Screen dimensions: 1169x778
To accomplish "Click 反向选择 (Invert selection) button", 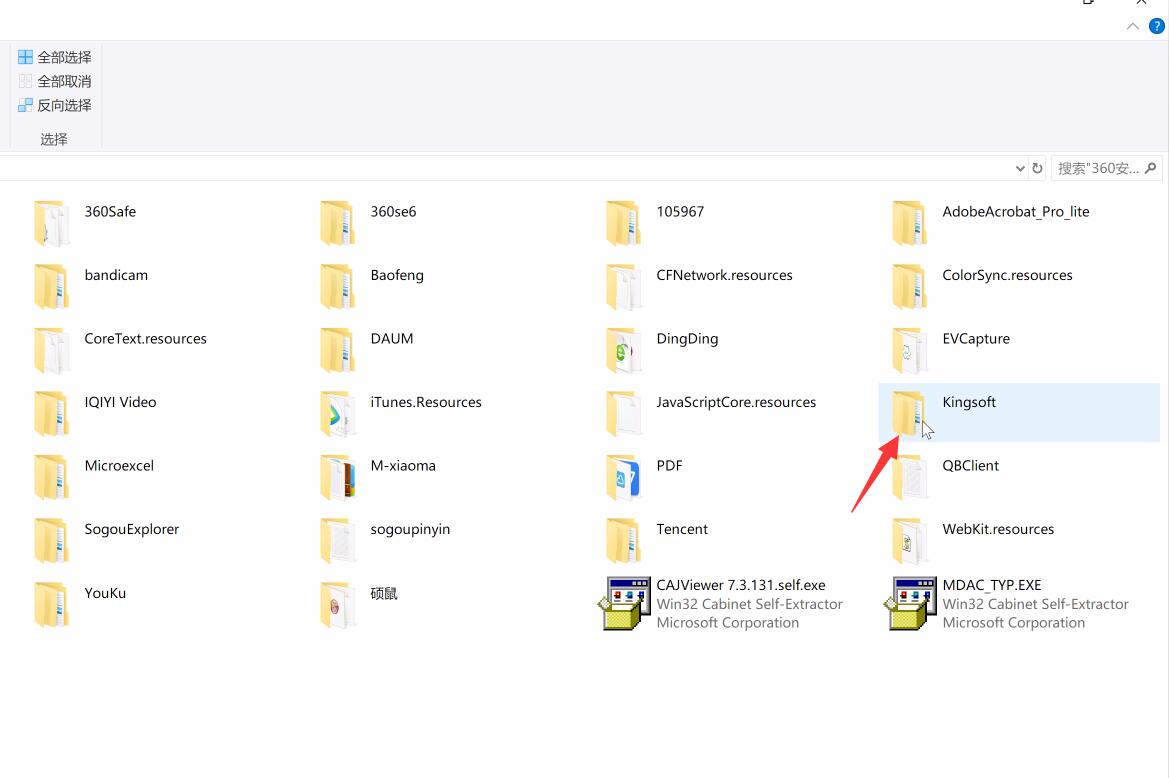I will coord(54,105).
